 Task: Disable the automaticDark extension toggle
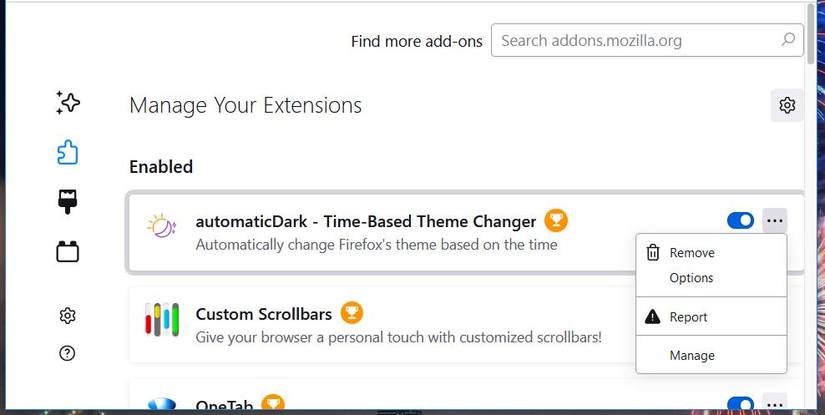click(740, 221)
